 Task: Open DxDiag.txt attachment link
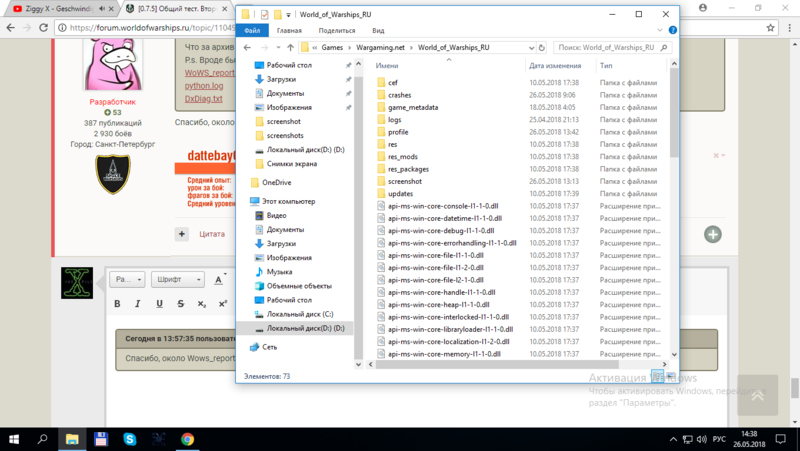[x=204, y=98]
